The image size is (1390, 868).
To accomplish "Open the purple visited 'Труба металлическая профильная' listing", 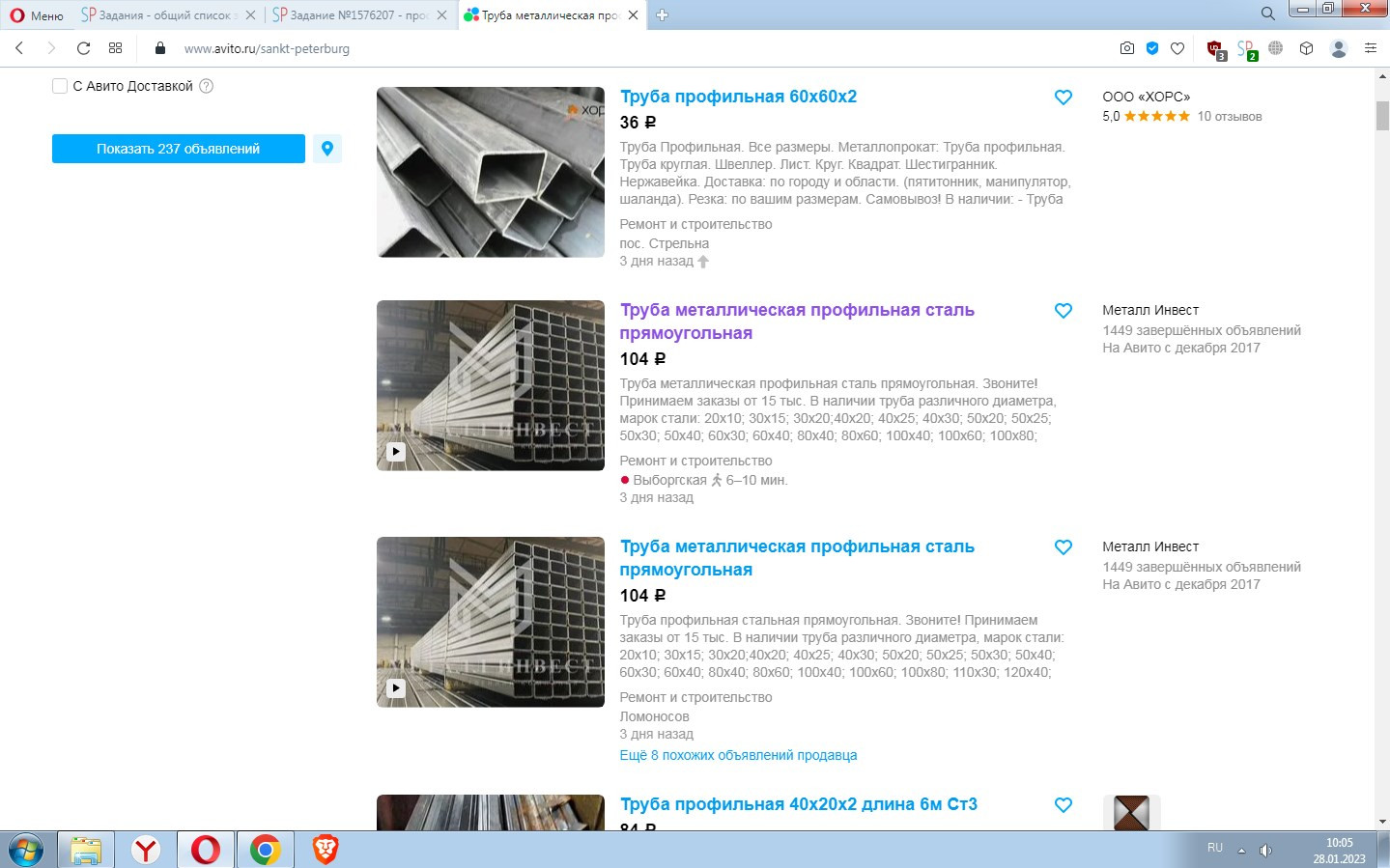I will click(797, 322).
